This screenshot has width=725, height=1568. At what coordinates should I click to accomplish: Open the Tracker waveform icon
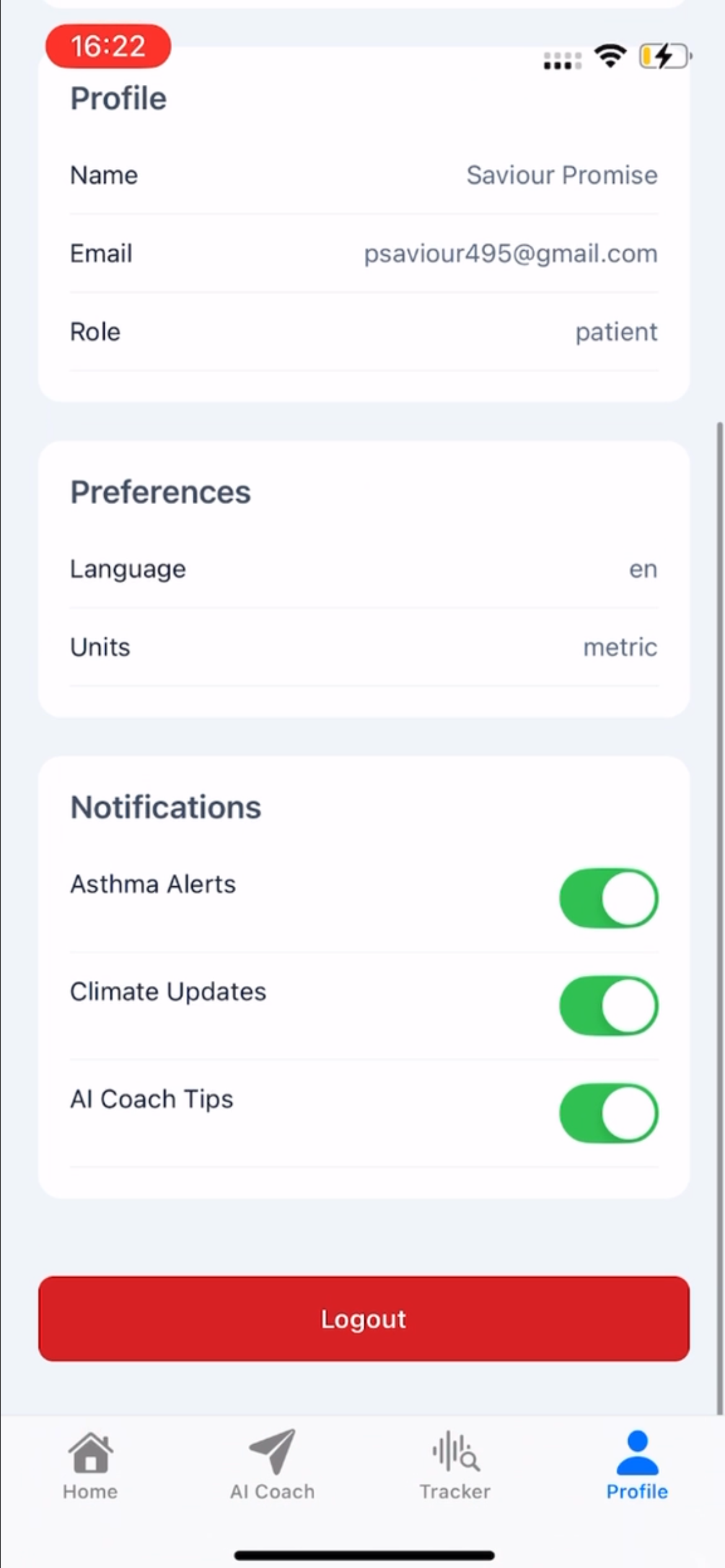click(455, 1451)
